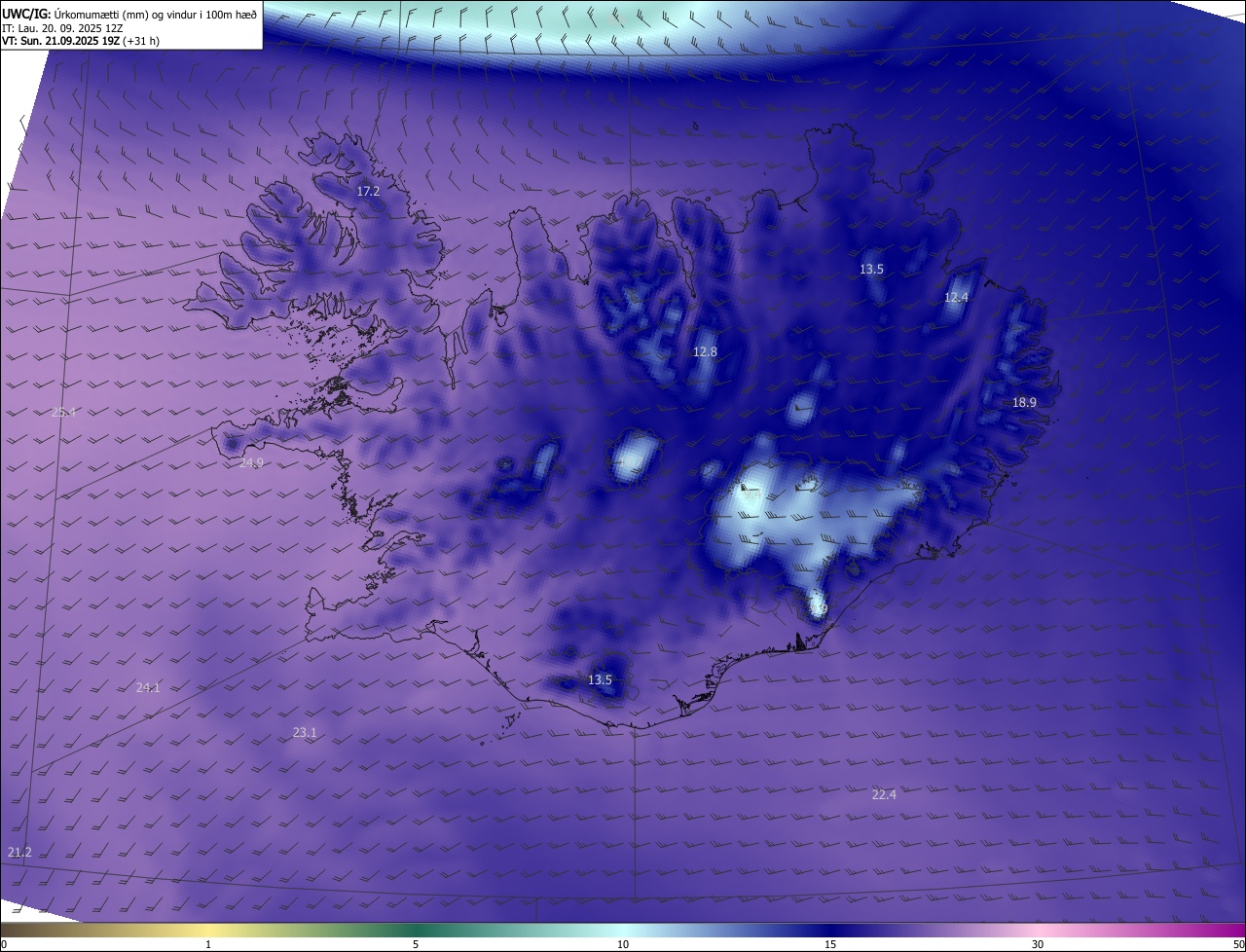Click the initialization time 'IT: Lau. 20. 09. 2025 12Z'
This screenshot has width=1246, height=952.
[x=62, y=28]
